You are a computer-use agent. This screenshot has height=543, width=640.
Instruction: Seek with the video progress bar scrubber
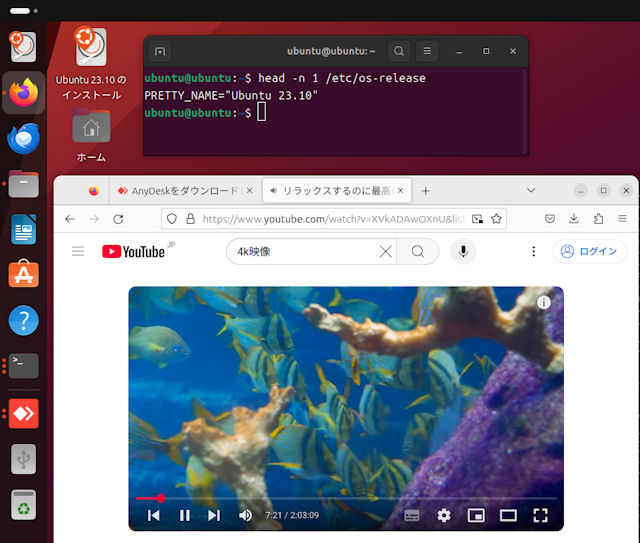pyautogui.click(x=161, y=498)
